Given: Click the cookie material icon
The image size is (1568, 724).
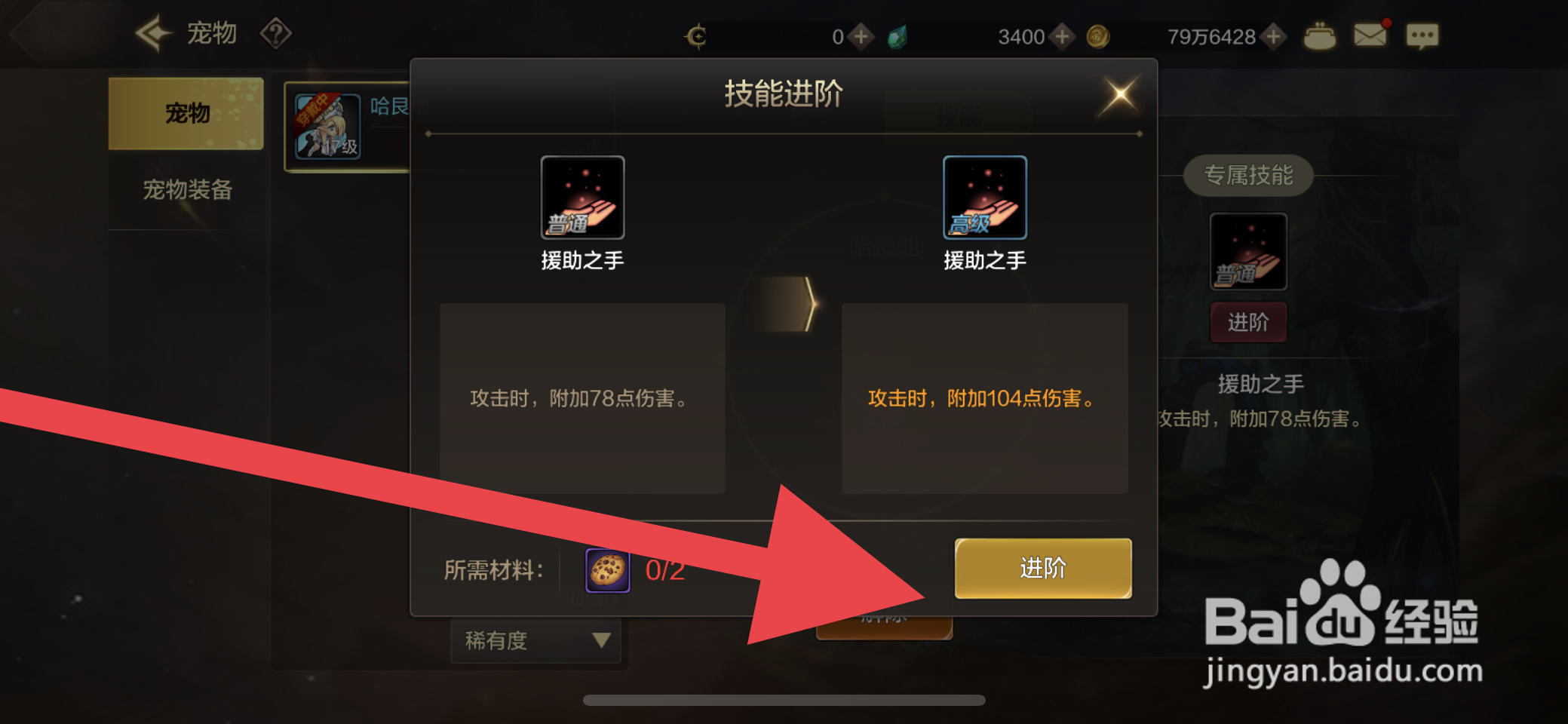Looking at the screenshot, I should [x=608, y=570].
